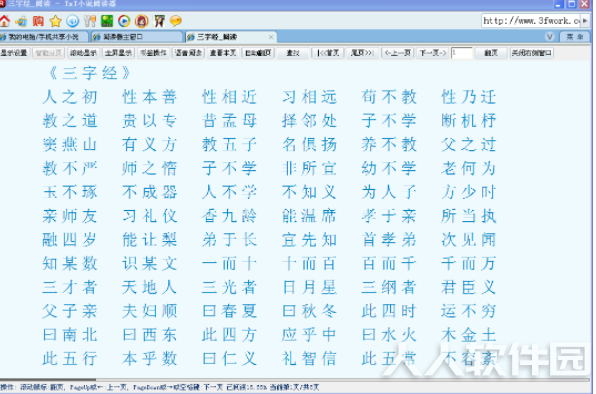Click the 显示设置 button
The image size is (596, 394).
[x=14, y=53]
